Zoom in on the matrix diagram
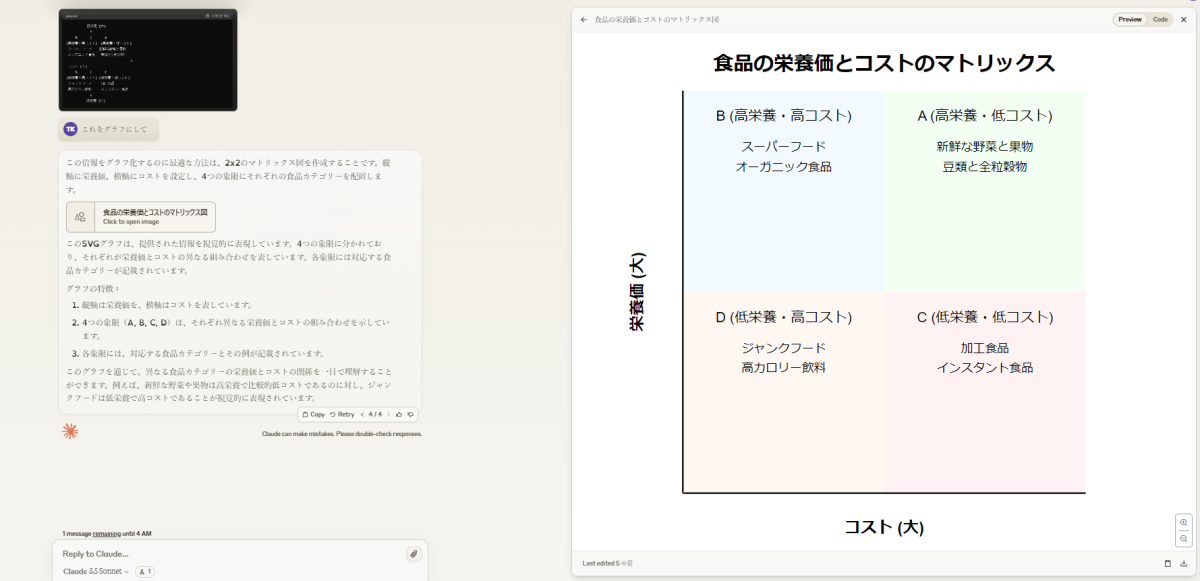1200x581 pixels. point(1184,522)
